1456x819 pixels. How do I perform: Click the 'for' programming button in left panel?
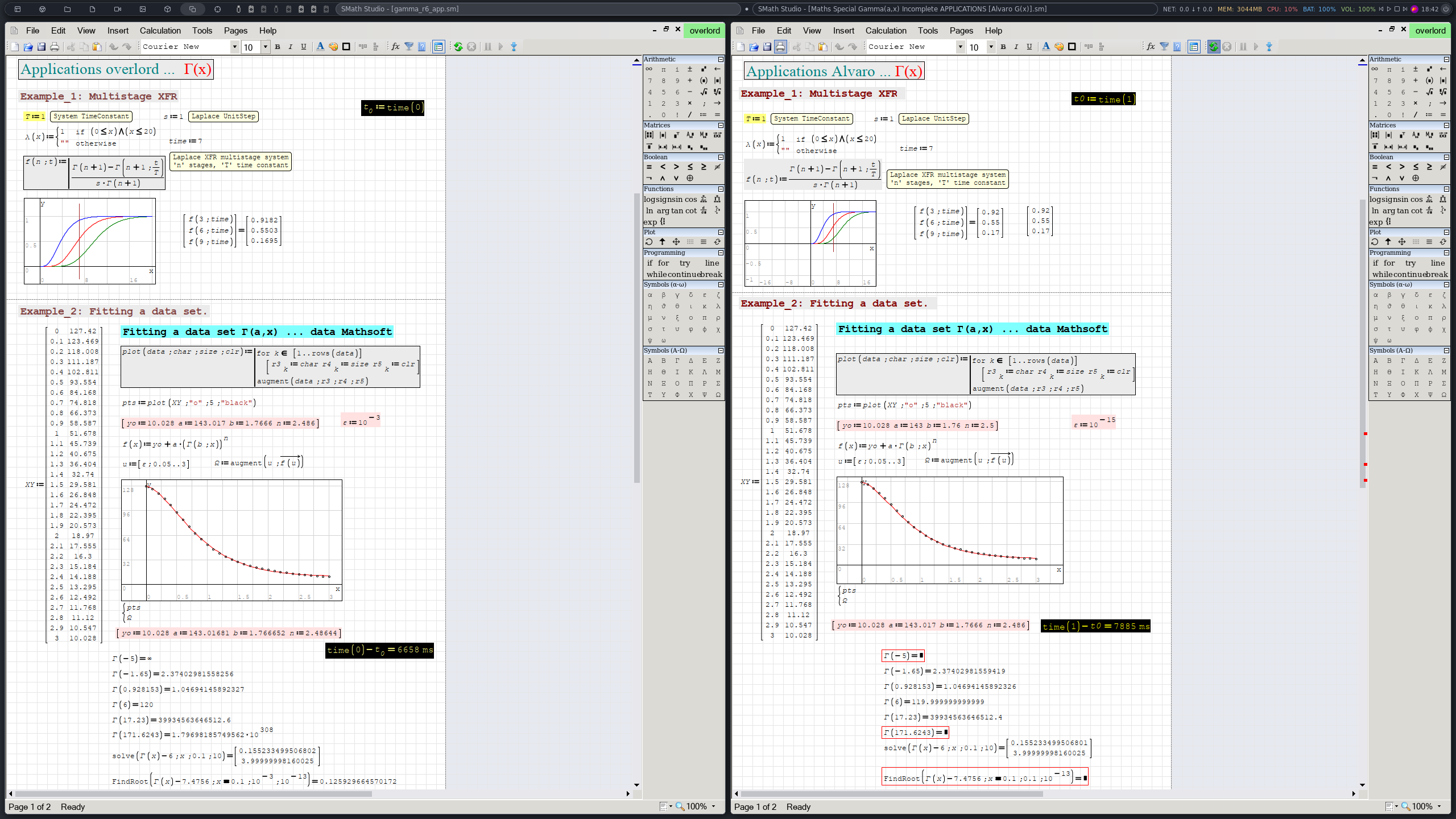point(663,263)
